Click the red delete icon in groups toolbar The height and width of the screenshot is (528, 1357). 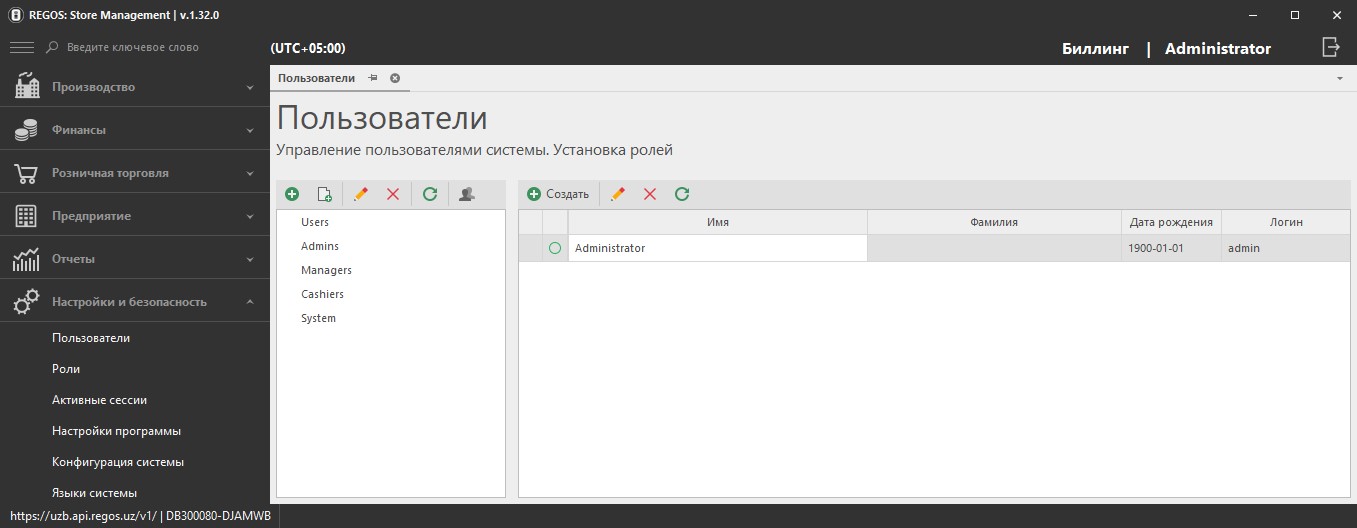pos(393,194)
